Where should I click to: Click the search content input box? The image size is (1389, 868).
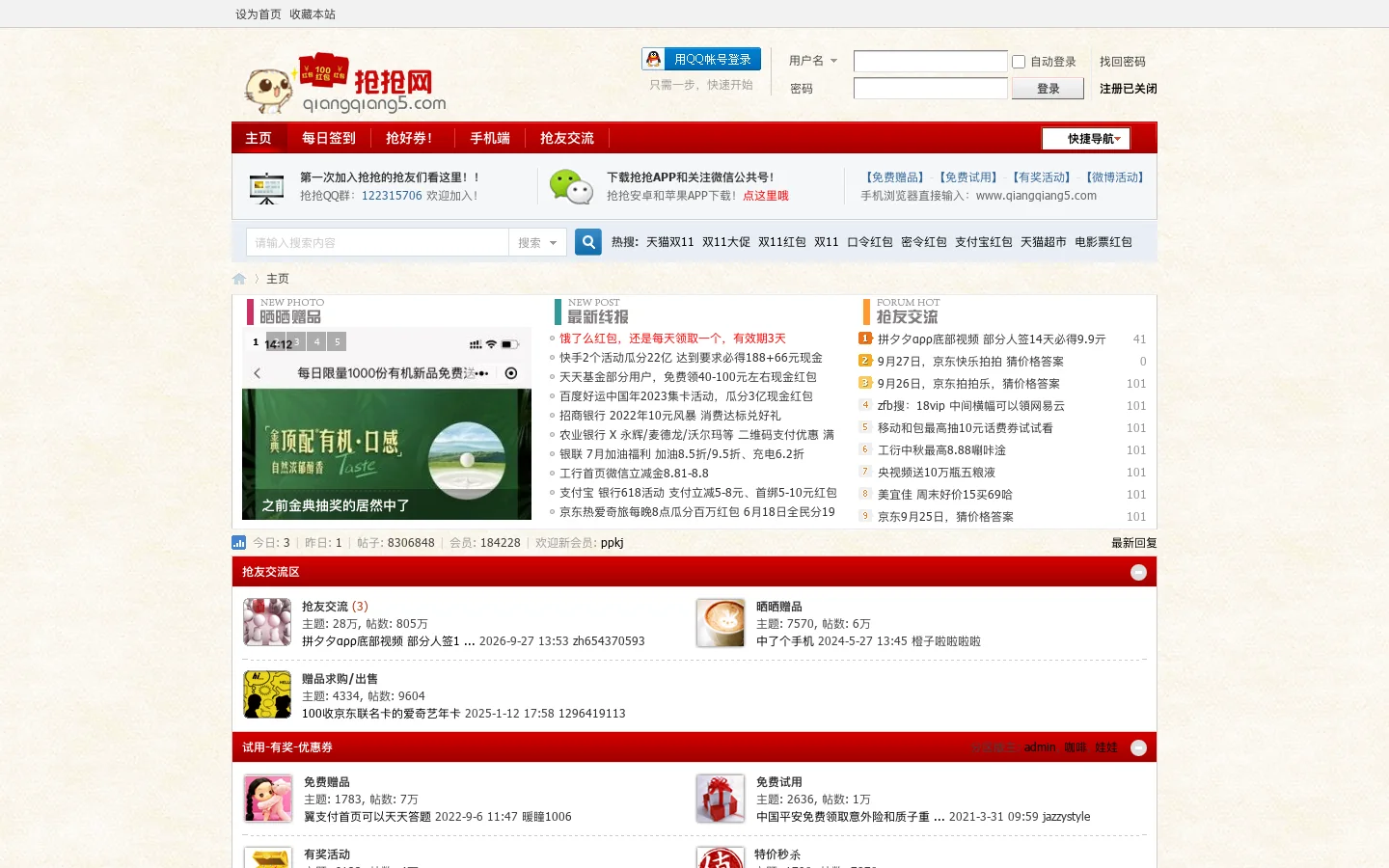pos(377,243)
